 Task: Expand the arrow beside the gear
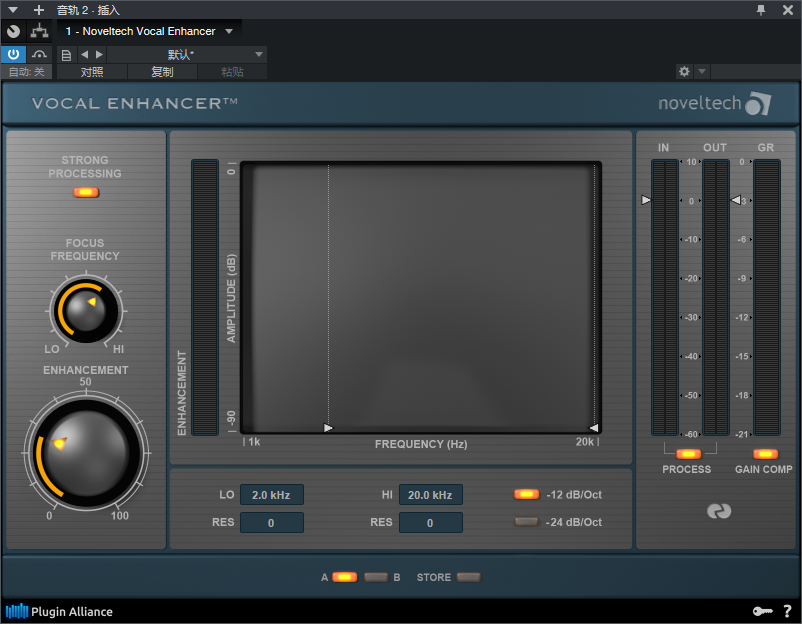coord(702,71)
